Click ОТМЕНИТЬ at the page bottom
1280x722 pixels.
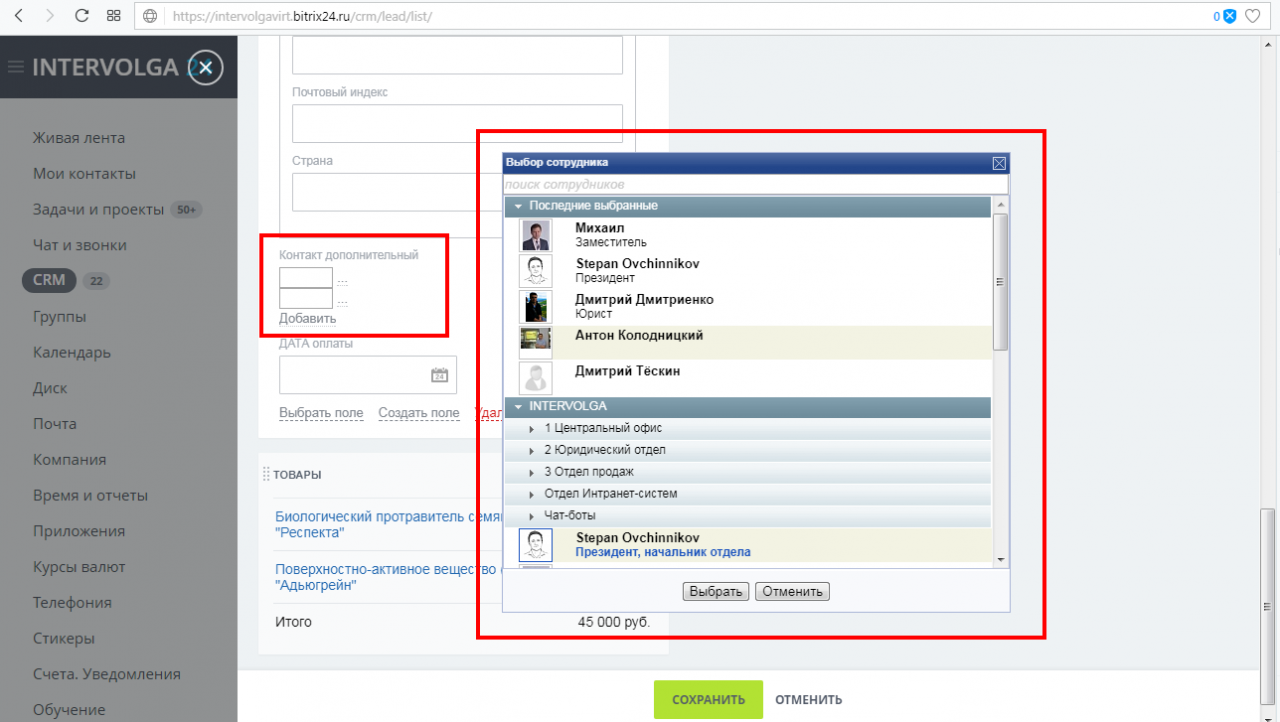point(808,700)
